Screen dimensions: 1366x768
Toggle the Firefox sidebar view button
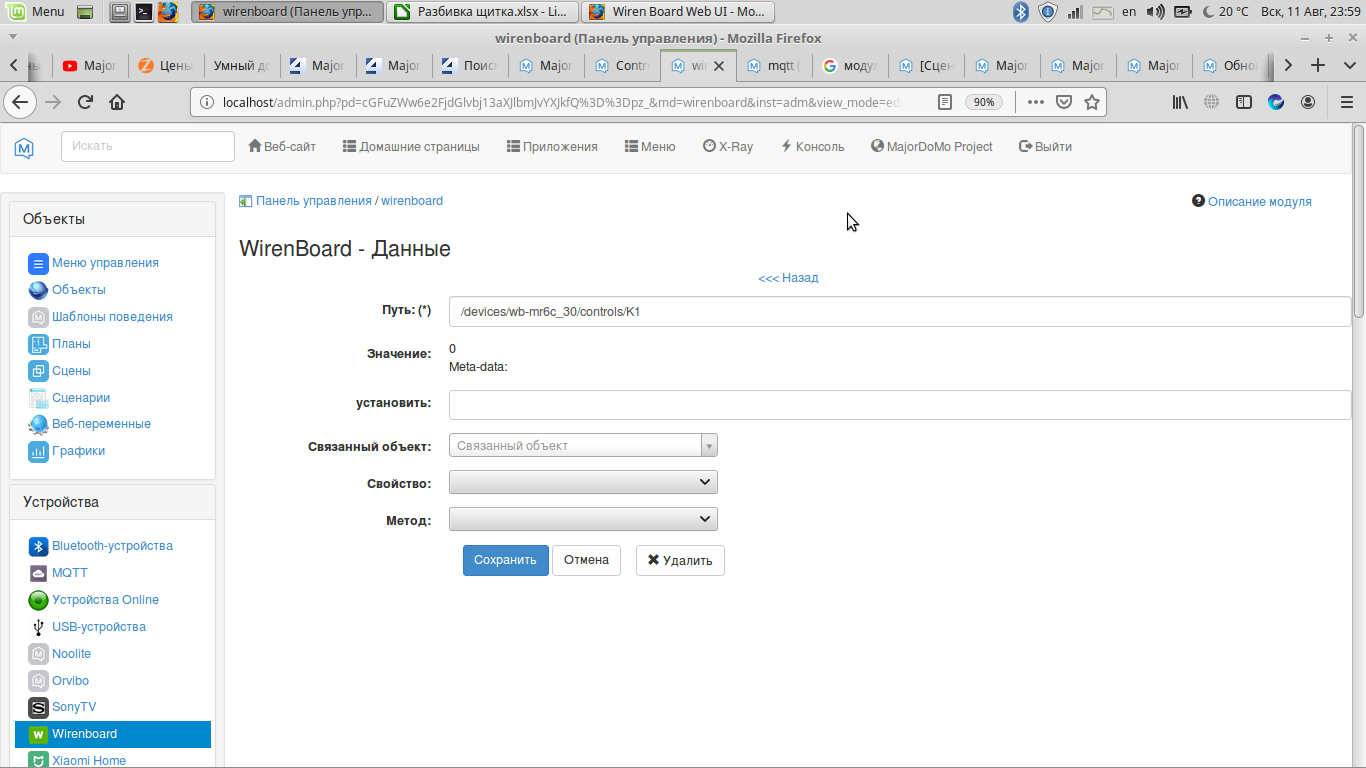tap(1244, 102)
